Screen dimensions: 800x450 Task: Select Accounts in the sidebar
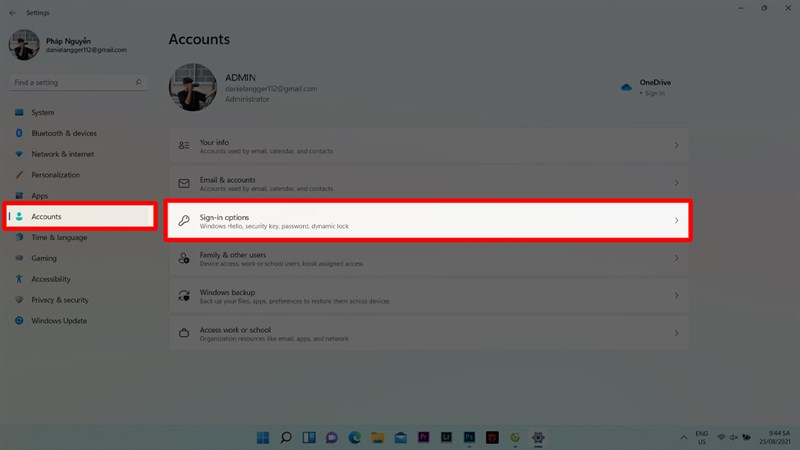coord(80,216)
